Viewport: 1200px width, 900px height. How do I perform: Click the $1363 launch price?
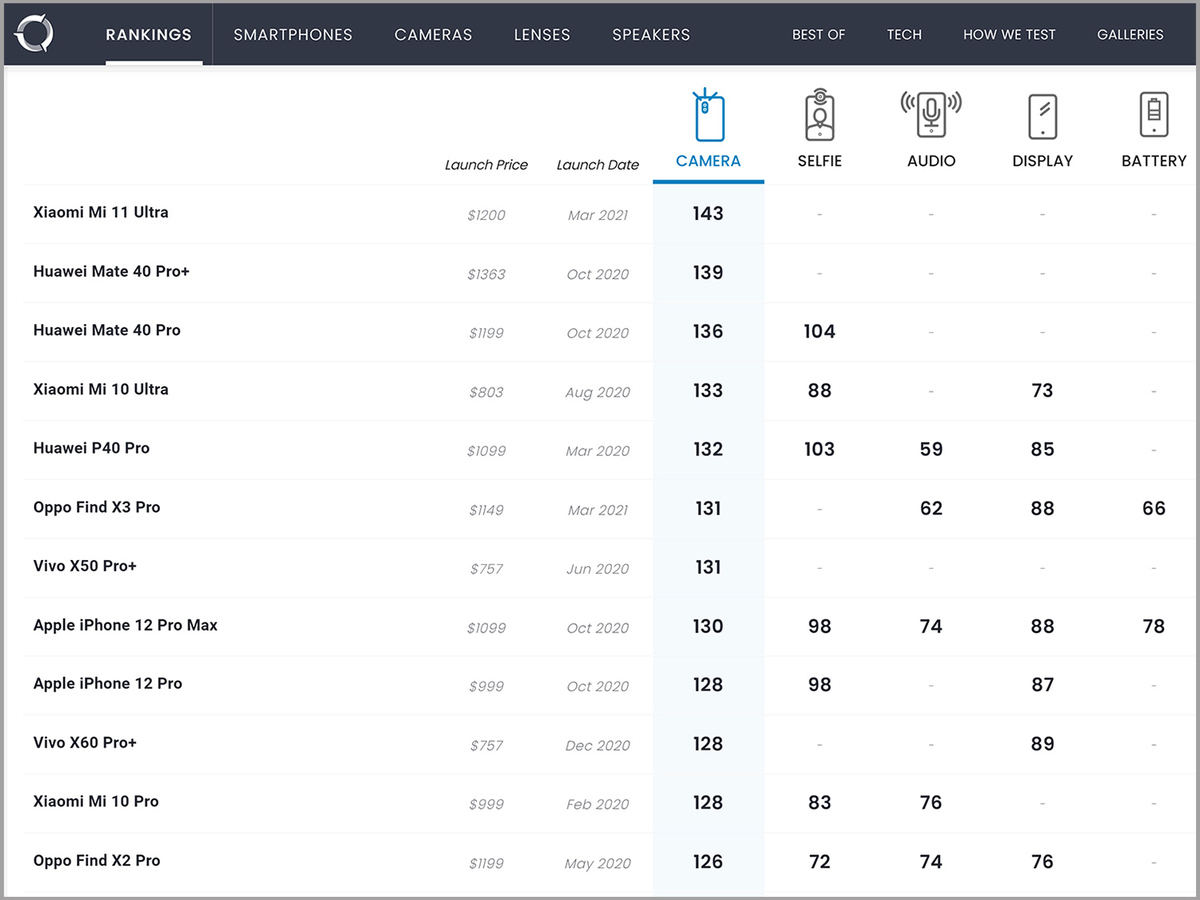[x=486, y=274]
